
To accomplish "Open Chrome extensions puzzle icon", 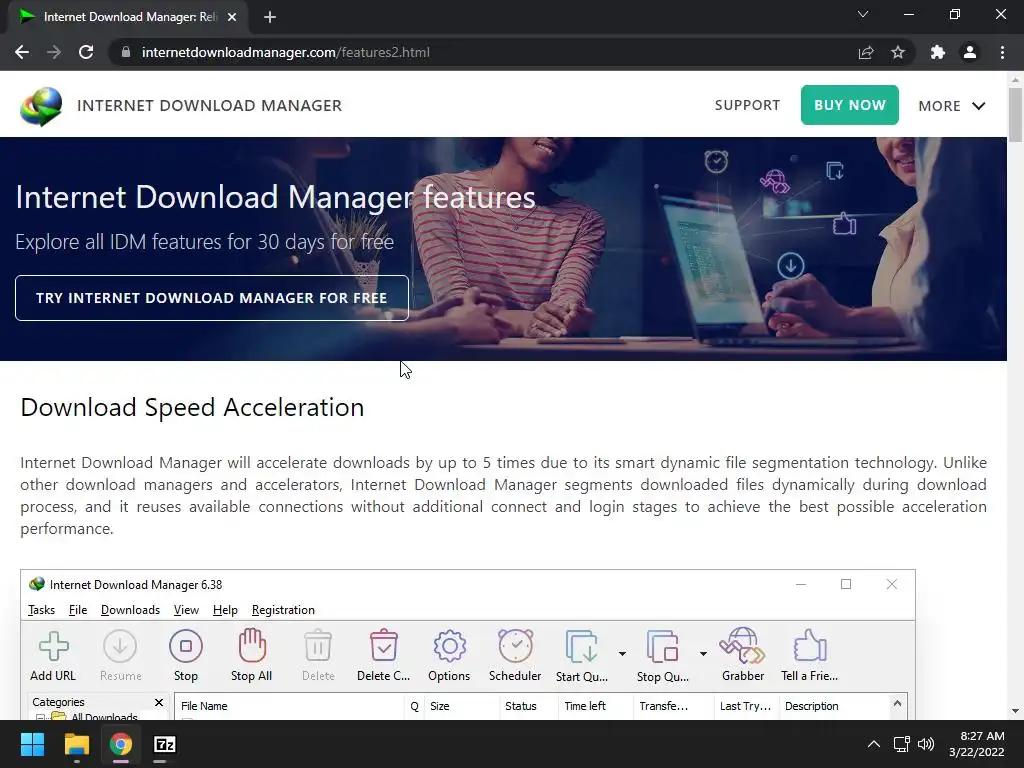I will [938, 52].
